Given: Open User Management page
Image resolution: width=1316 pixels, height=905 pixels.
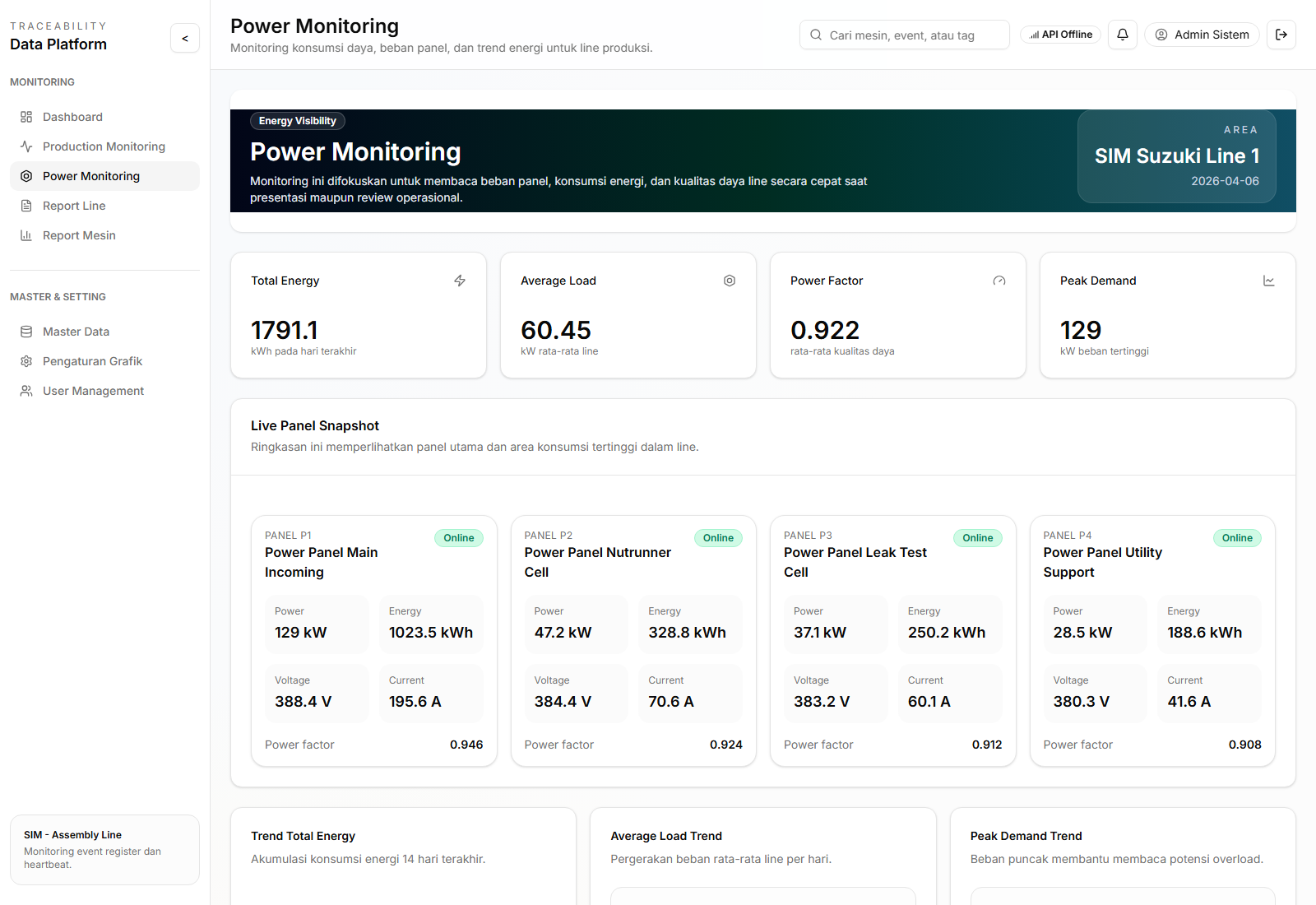Looking at the screenshot, I should tap(104, 391).
